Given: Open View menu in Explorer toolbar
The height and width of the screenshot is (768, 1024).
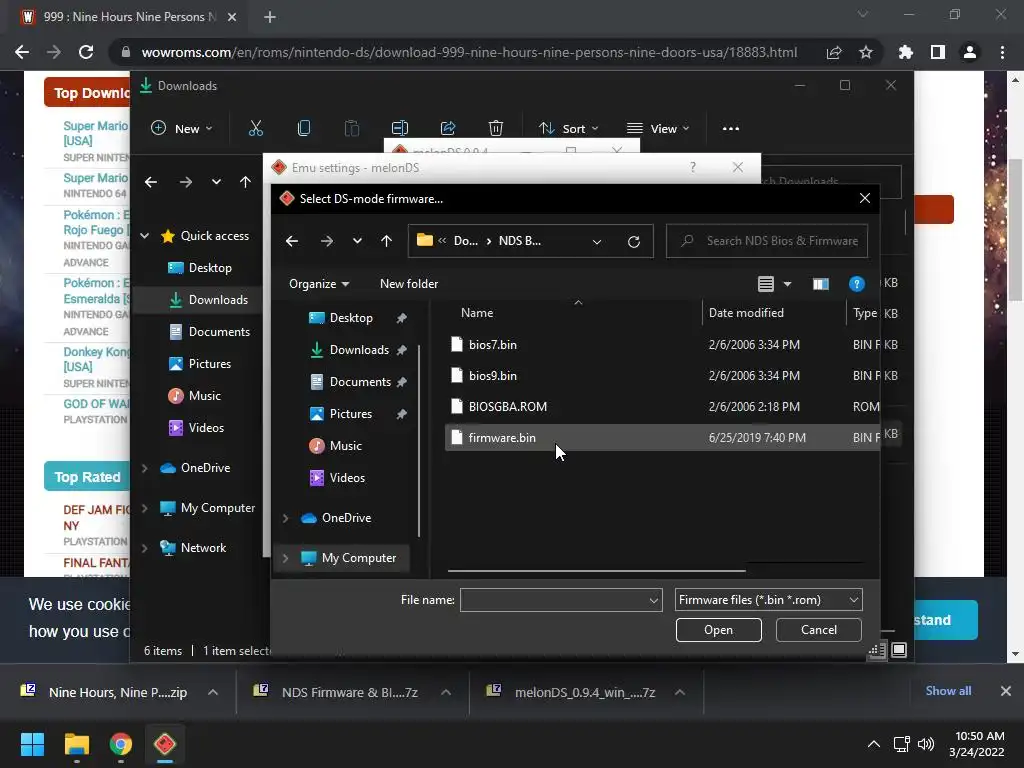Looking at the screenshot, I should (658, 129).
